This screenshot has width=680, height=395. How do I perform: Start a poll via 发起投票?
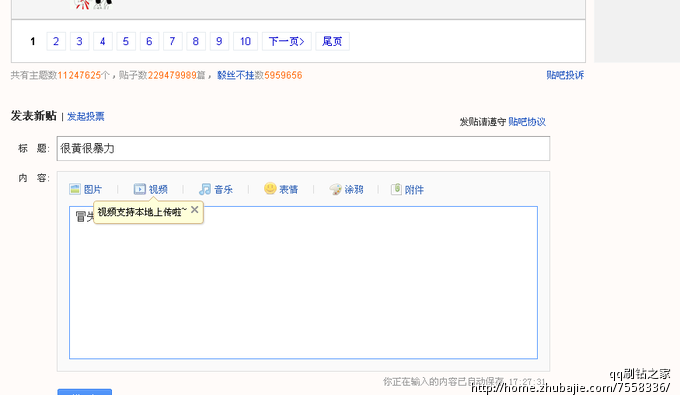tap(86, 116)
